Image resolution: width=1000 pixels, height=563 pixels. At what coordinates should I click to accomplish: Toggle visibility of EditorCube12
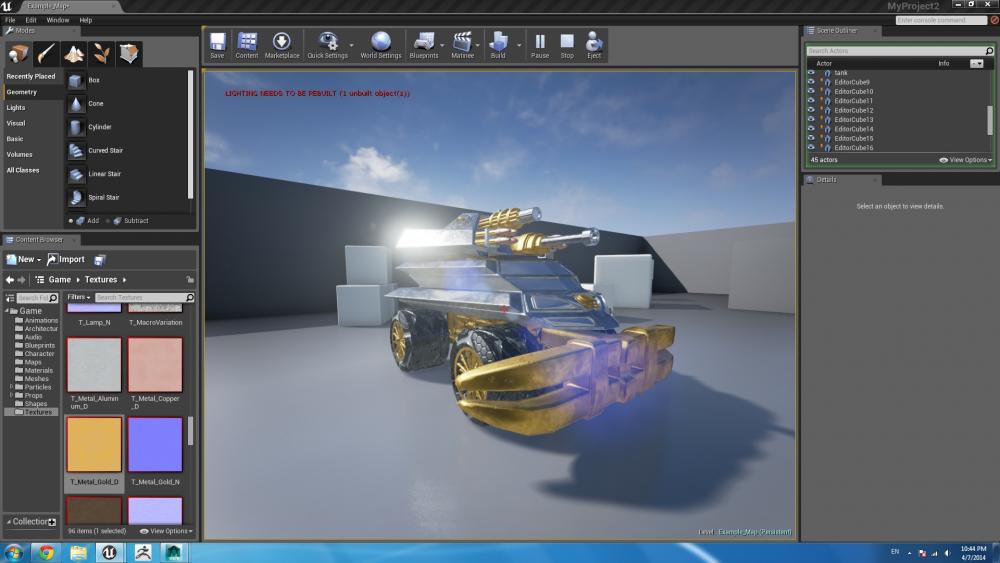[x=811, y=110]
